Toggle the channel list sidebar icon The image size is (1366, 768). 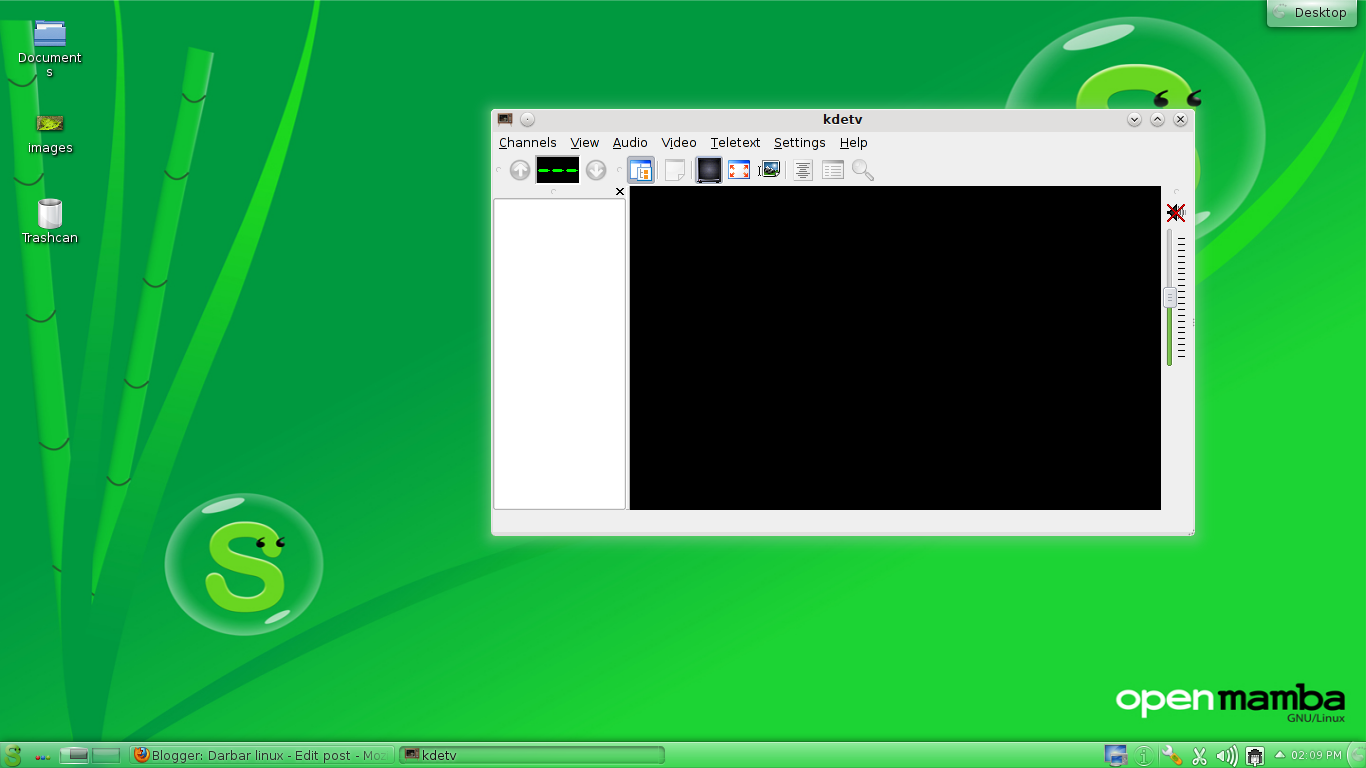coord(641,170)
